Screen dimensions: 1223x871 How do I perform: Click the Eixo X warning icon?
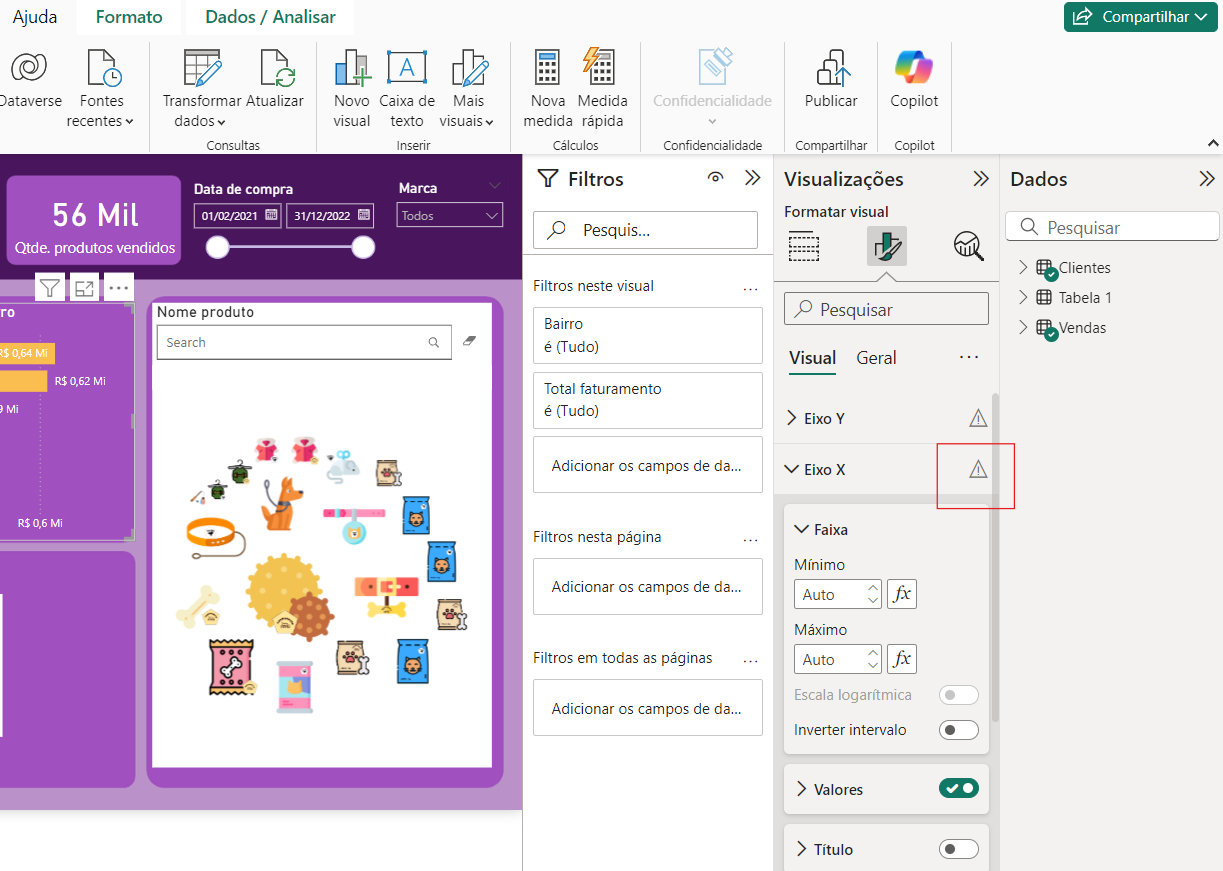[978, 469]
